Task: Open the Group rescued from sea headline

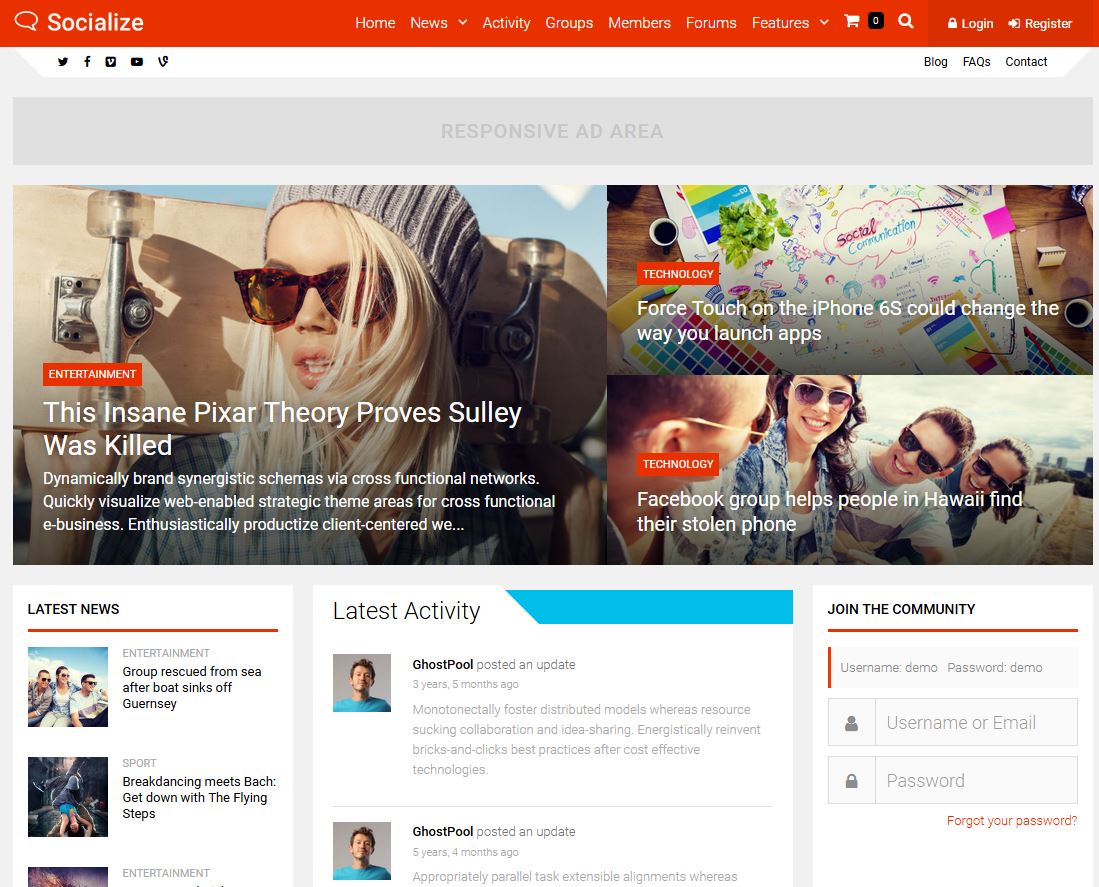Action: click(192, 687)
